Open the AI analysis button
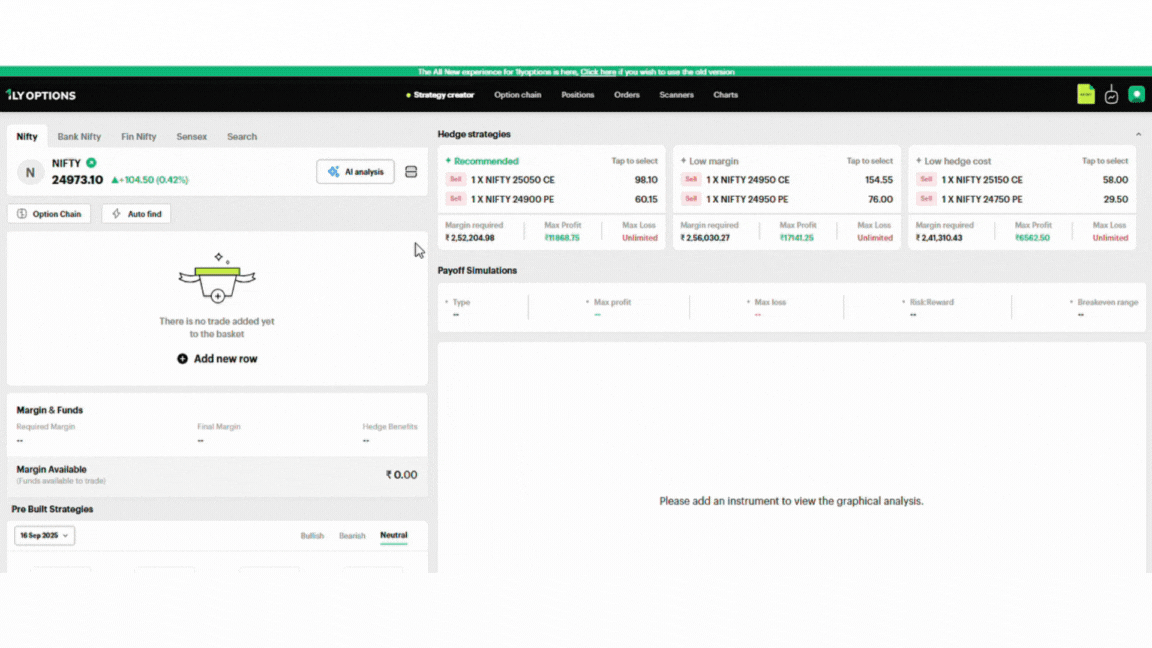1152x648 pixels. pos(355,172)
